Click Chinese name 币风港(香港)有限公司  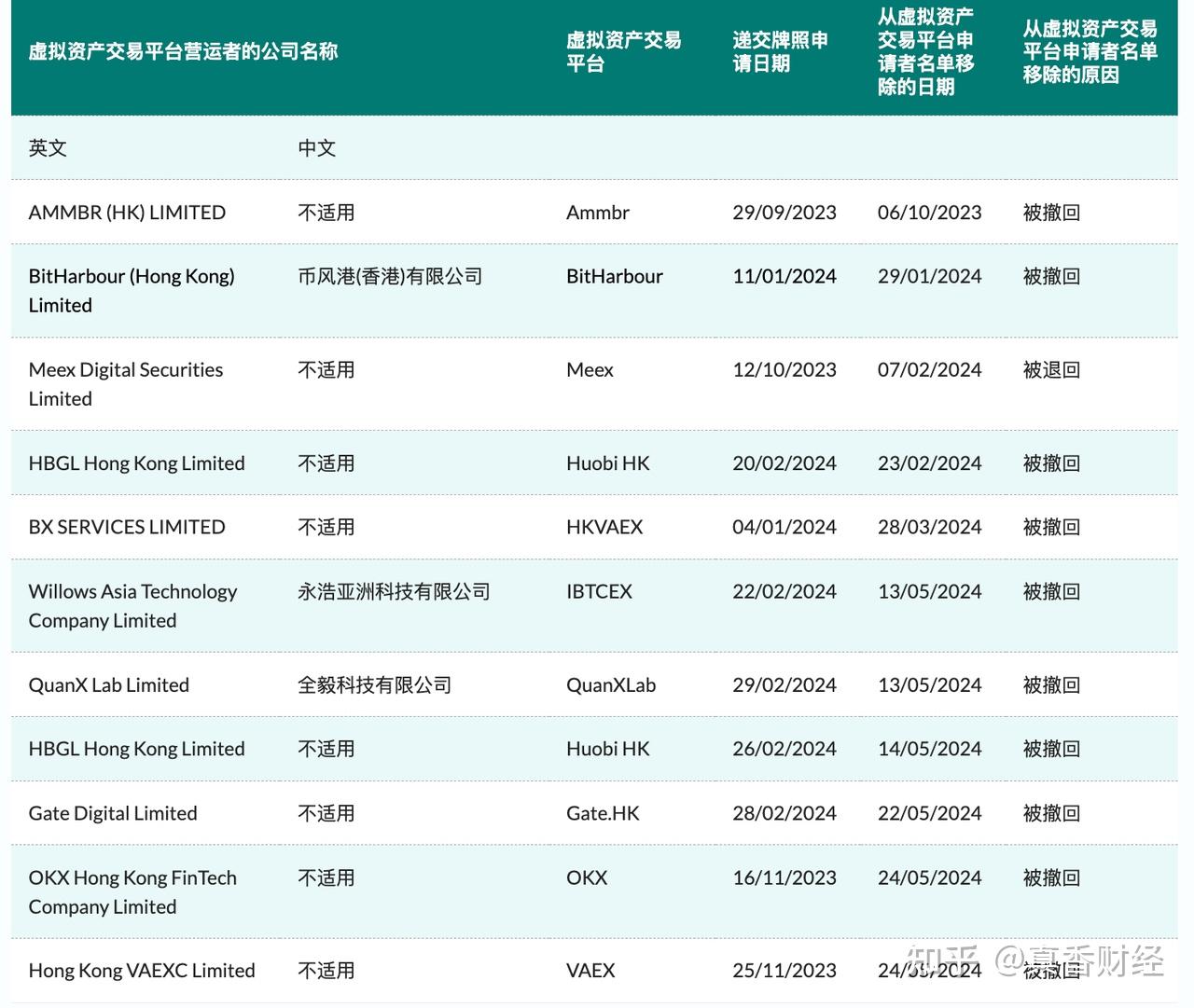(390, 277)
